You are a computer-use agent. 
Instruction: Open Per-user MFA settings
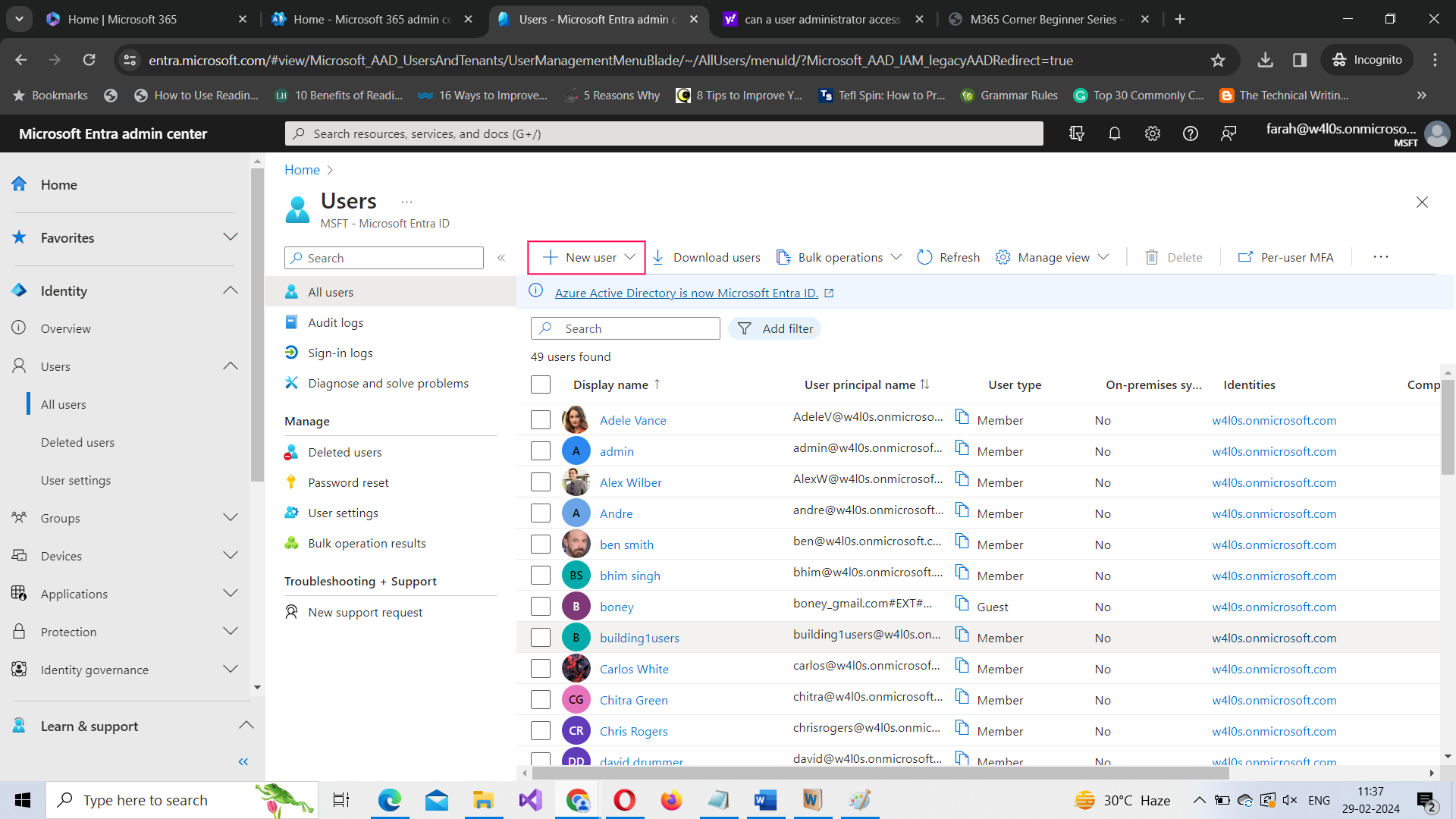point(1285,257)
